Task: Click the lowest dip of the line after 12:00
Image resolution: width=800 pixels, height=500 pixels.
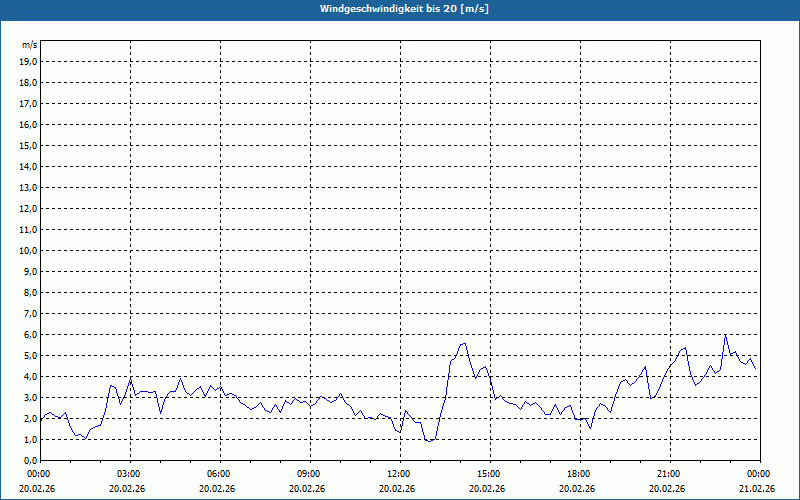Action: (x=428, y=441)
